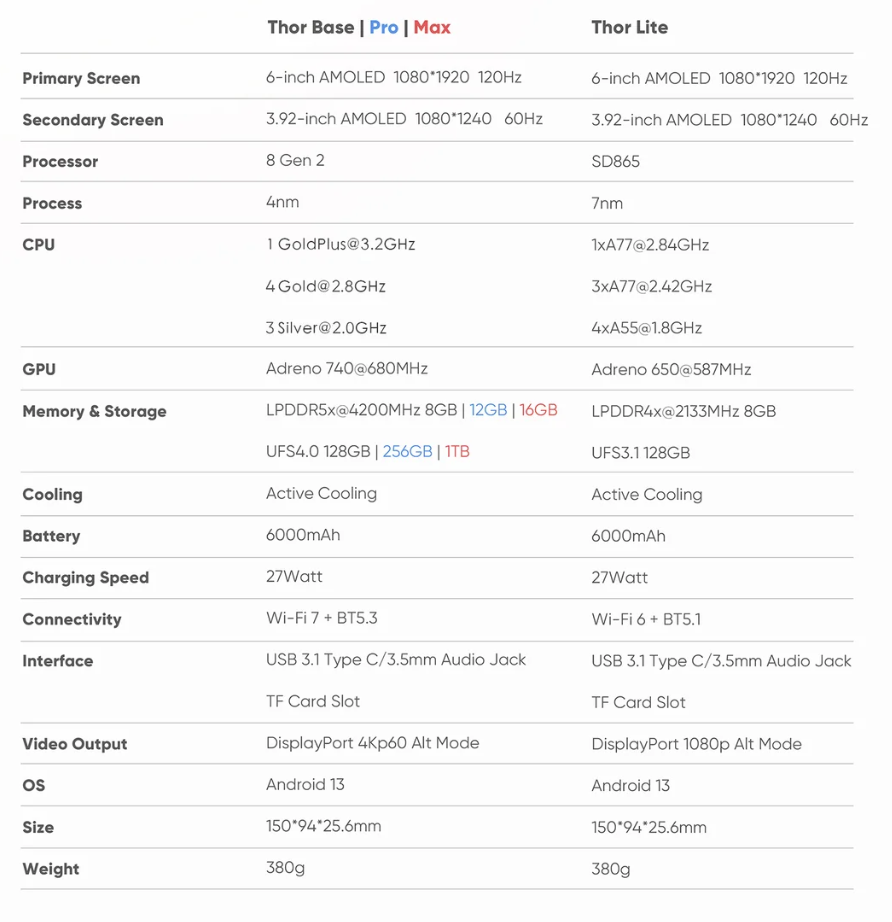Click the DisplayPort 4Kp60 Alt Mode text
This screenshot has width=892, height=922.
click(373, 743)
